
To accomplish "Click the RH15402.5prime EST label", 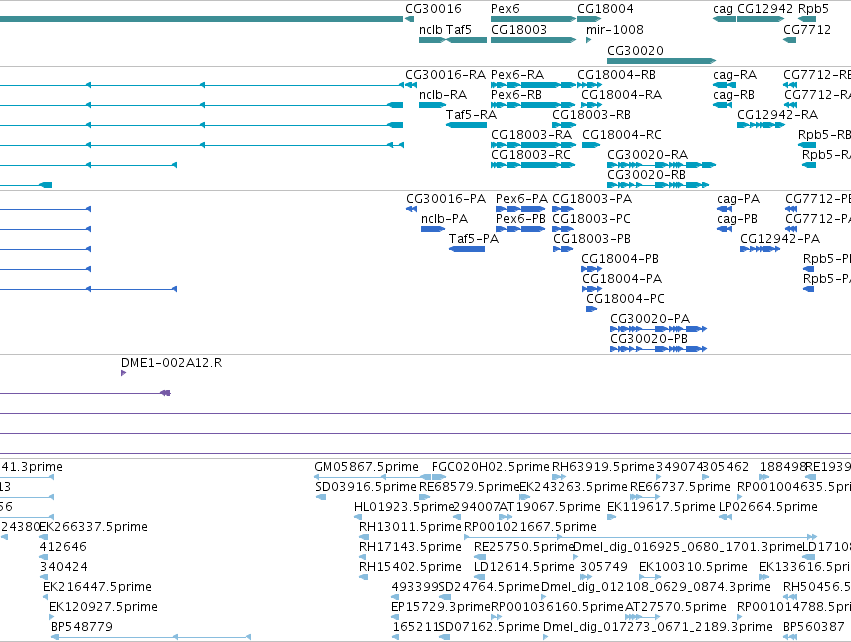I will 410,567.
